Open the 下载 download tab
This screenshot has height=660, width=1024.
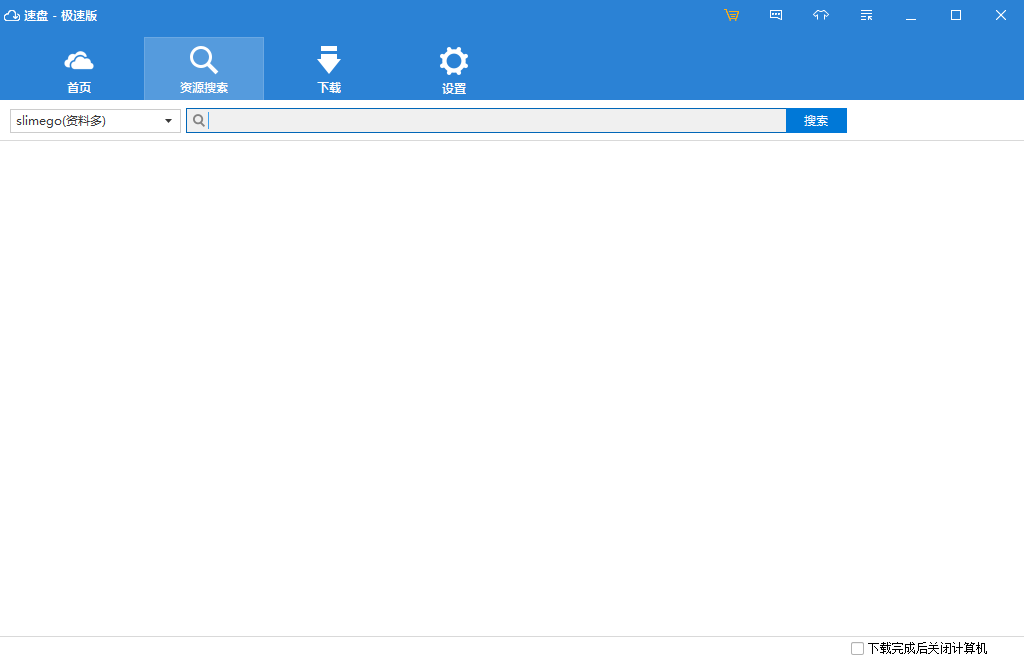329,70
